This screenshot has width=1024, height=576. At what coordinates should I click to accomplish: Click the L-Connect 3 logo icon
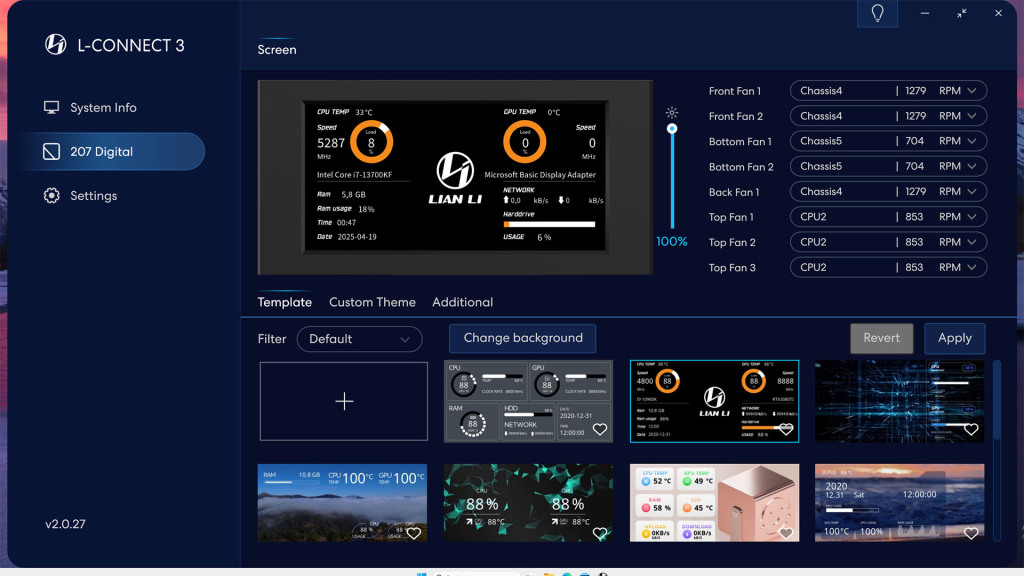click(x=56, y=44)
